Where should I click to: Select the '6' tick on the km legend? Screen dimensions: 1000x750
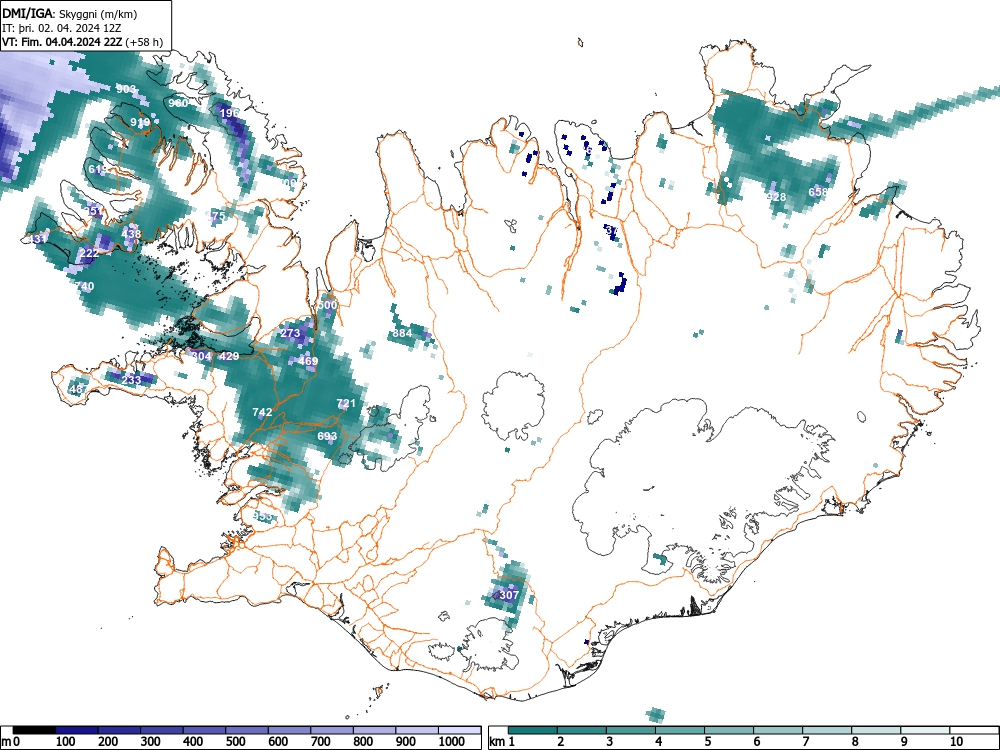(756, 741)
